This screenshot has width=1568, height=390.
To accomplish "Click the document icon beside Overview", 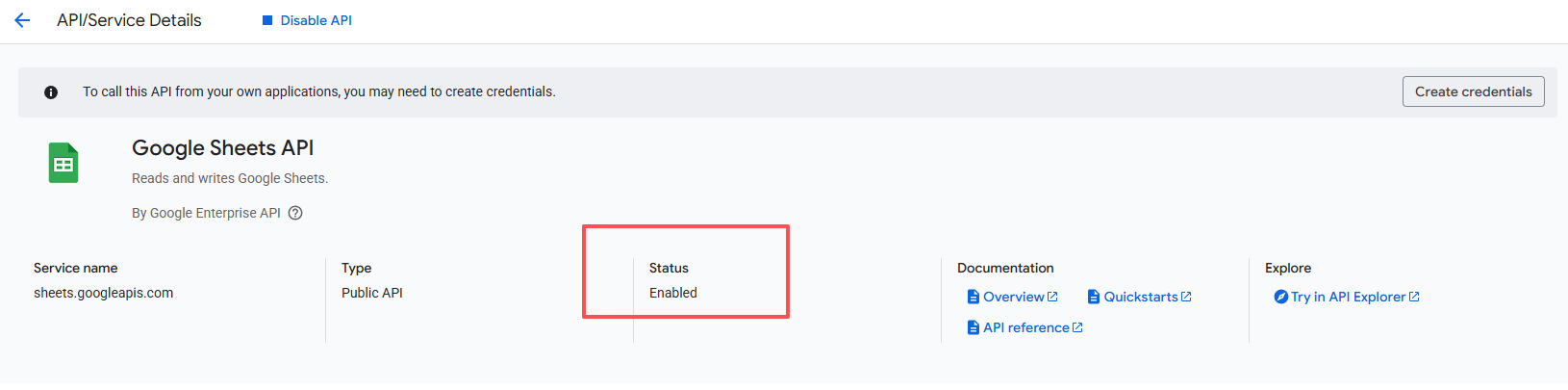I will point(974,297).
